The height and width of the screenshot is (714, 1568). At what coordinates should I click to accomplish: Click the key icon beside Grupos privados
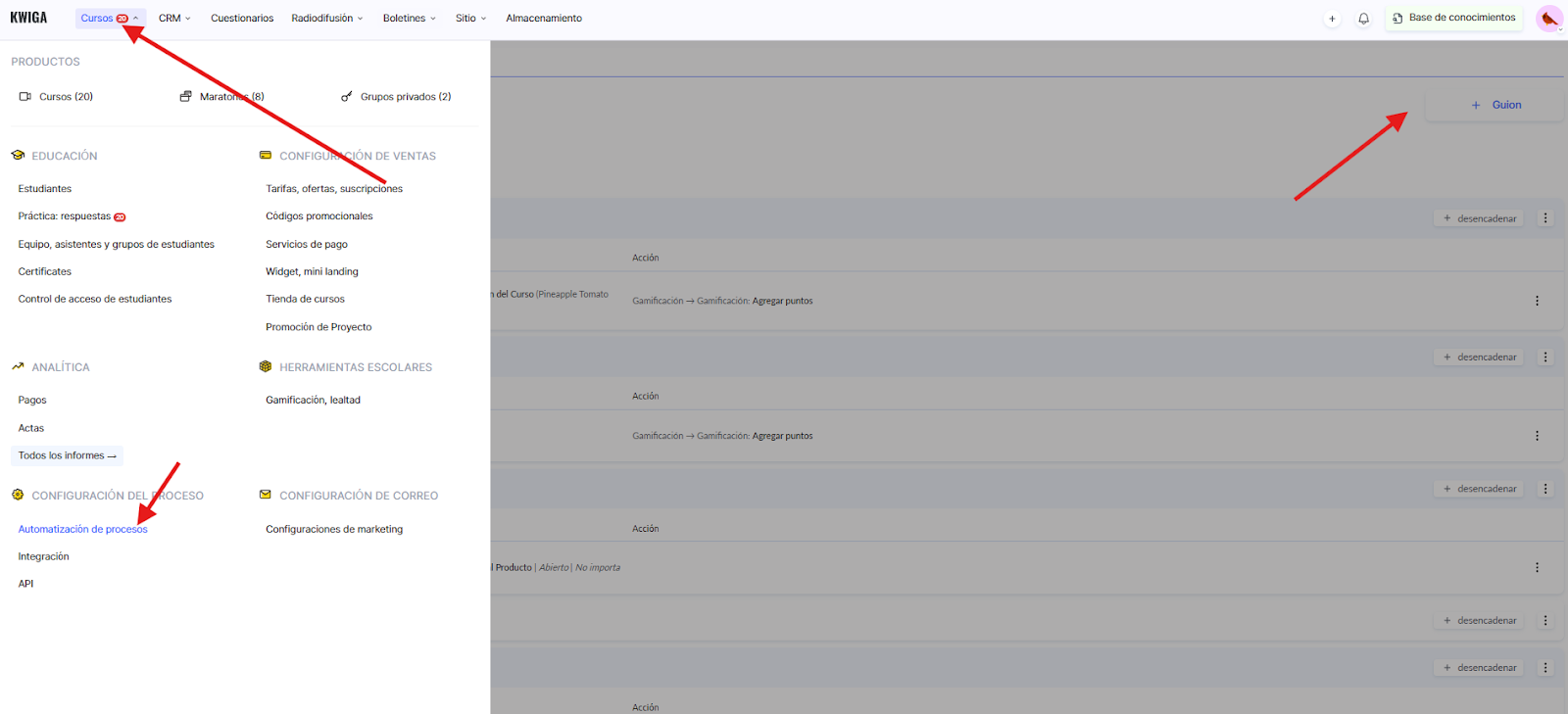click(346, 97)
